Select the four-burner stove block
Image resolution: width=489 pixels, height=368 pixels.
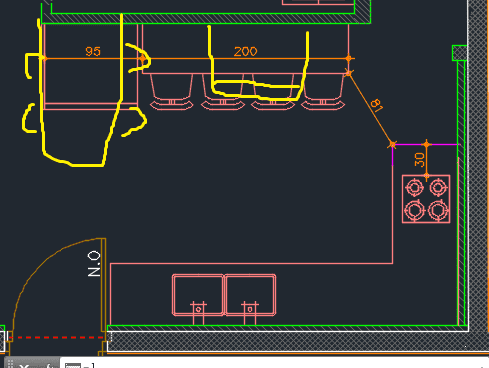click(x=426, y=199)
